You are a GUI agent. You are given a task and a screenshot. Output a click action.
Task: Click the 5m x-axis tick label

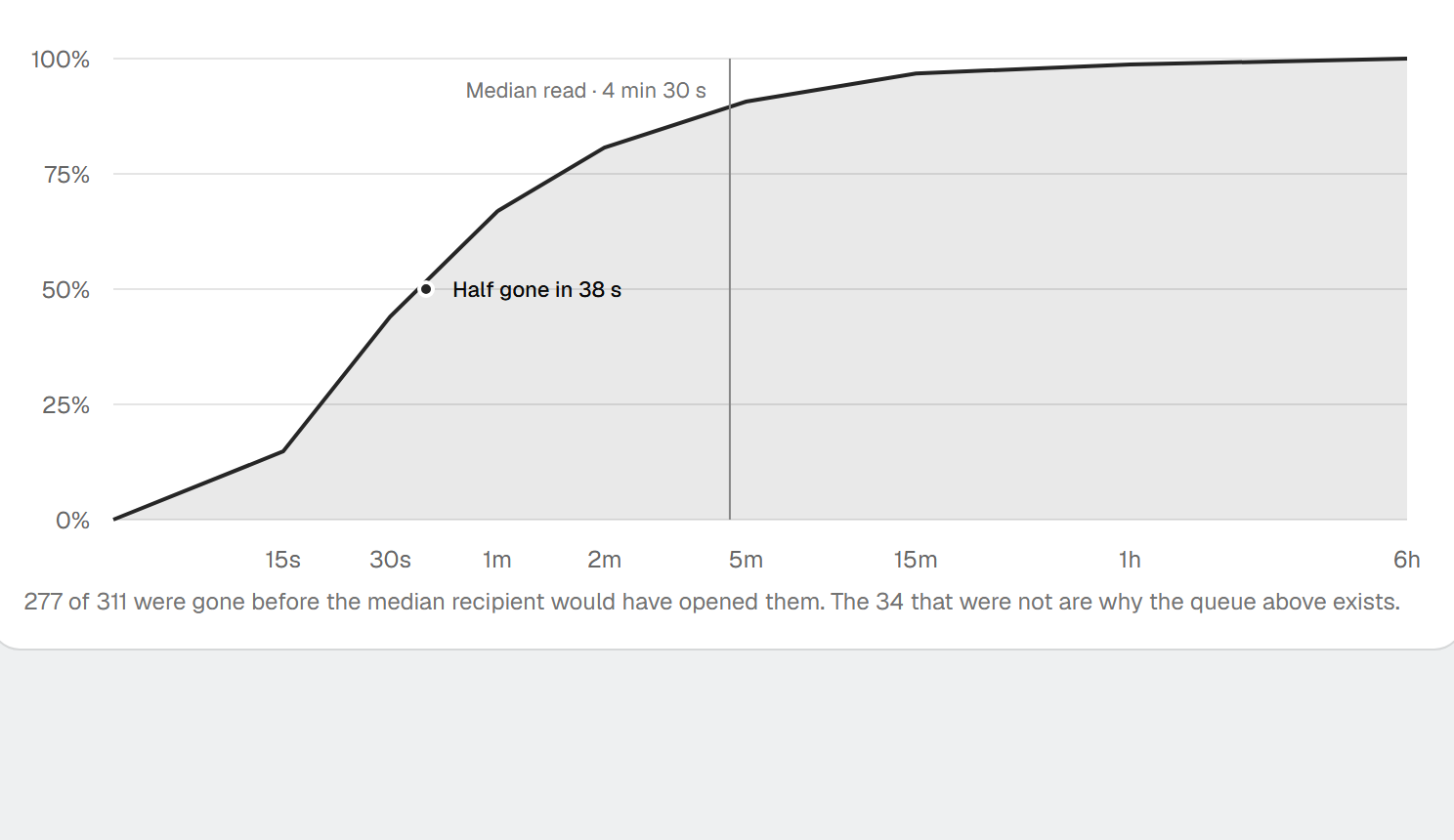click(x=746, y=560)
